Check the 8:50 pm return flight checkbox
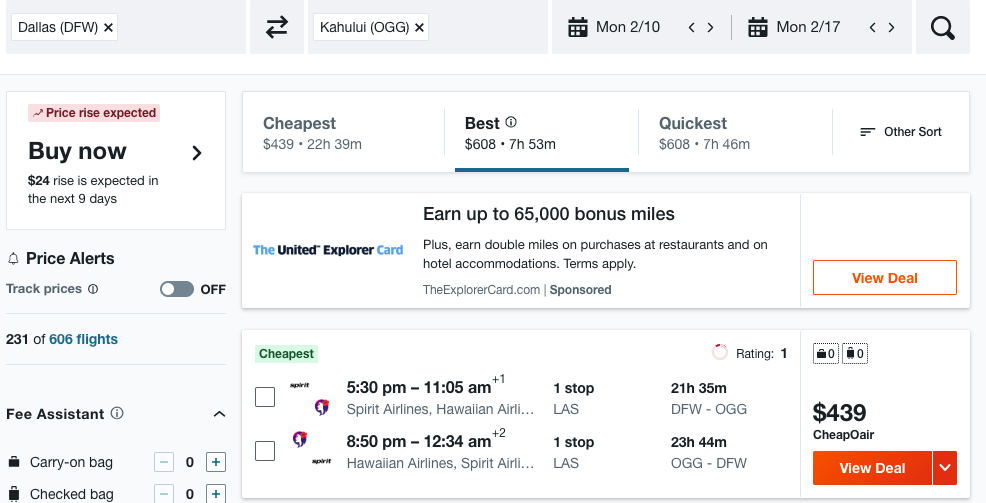986x503 pixels. 265,451
